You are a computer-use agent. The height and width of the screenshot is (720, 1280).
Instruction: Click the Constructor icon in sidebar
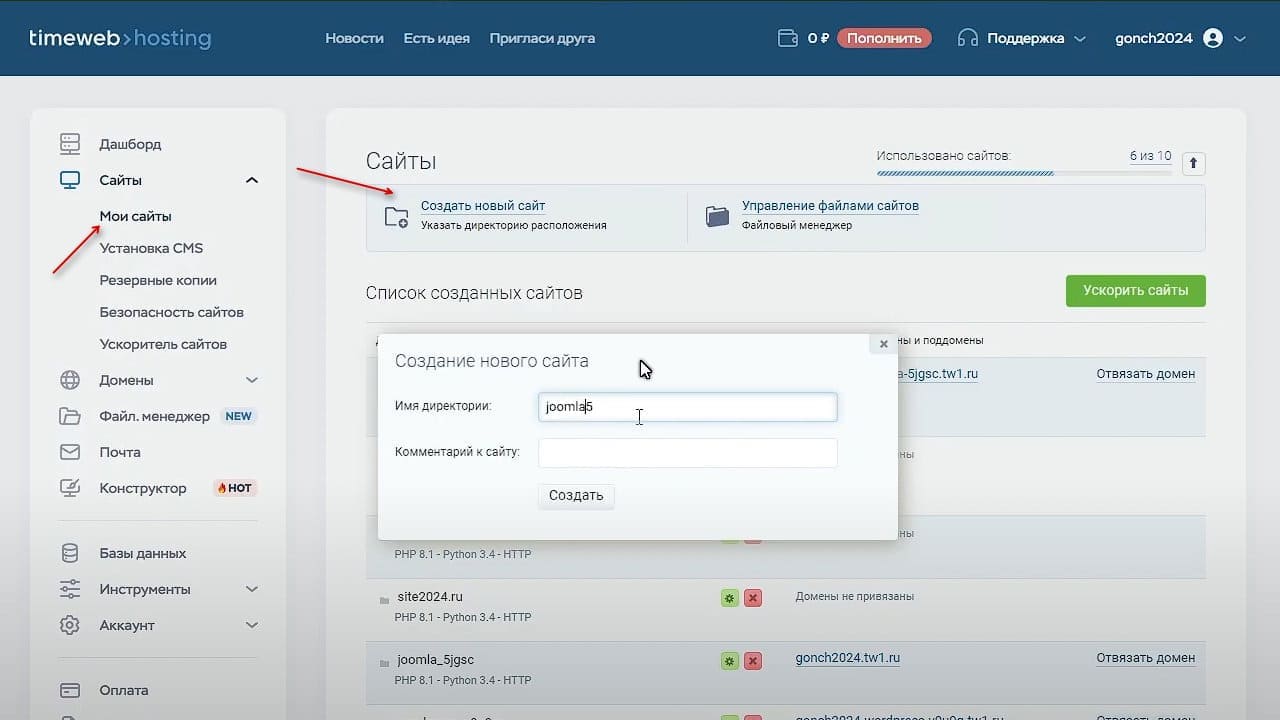pyautogui.click(x=70, y=488)
